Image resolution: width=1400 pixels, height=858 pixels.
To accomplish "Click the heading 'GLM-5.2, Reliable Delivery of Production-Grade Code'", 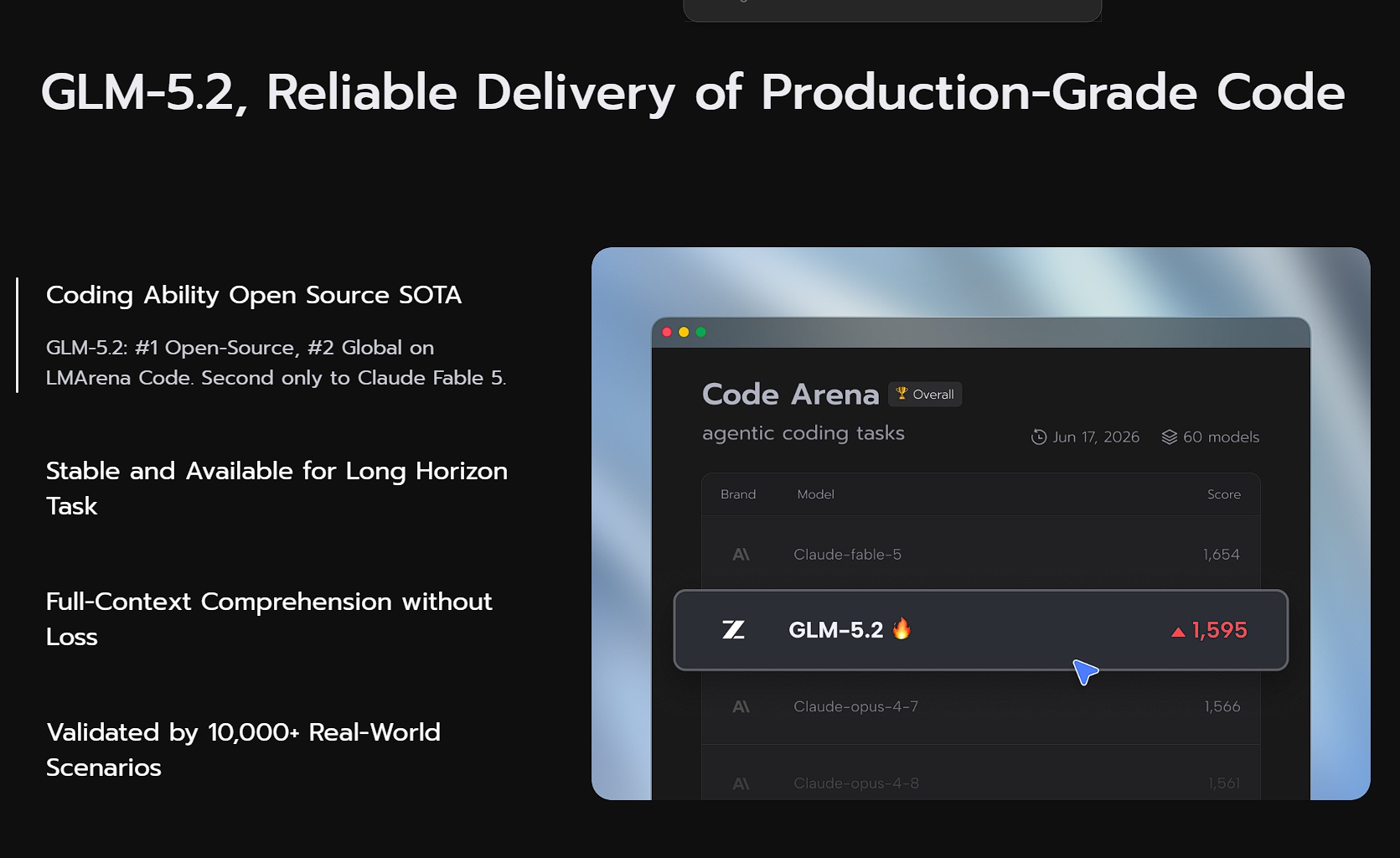I will coord(693,93).
